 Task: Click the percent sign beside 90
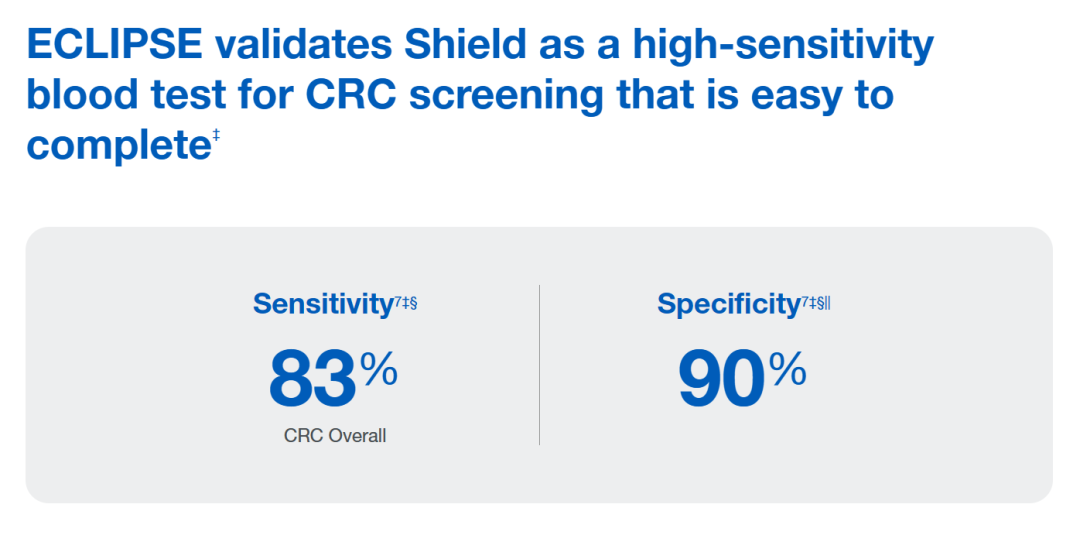pos(788,371)
